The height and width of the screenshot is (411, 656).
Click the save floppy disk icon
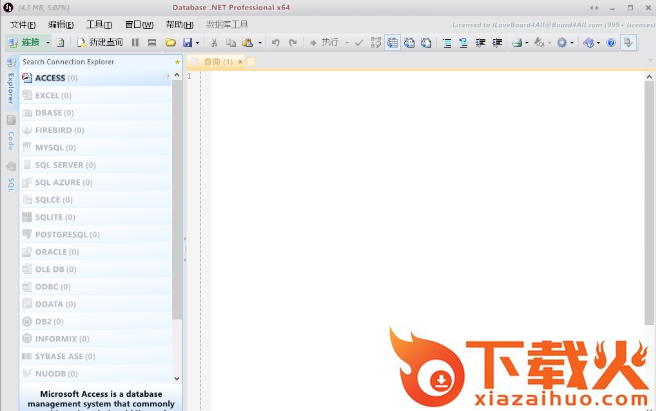(x=186, y=43)
